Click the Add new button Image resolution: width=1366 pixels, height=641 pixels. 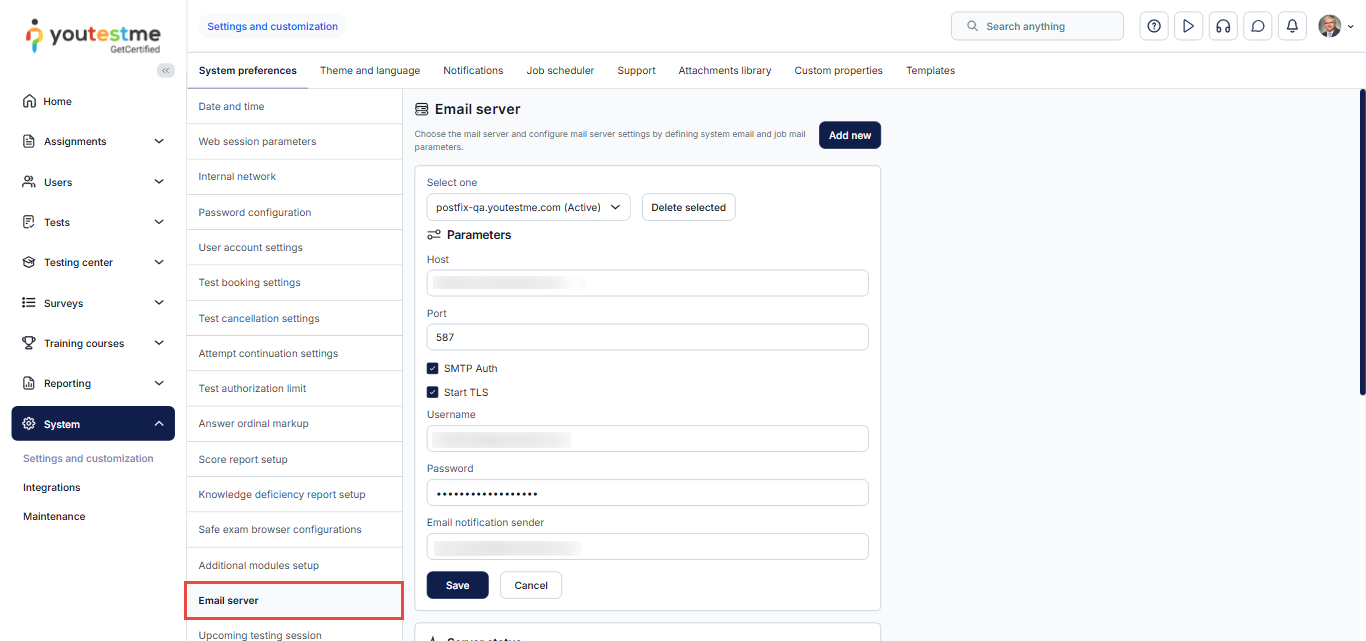click(849, 135)
